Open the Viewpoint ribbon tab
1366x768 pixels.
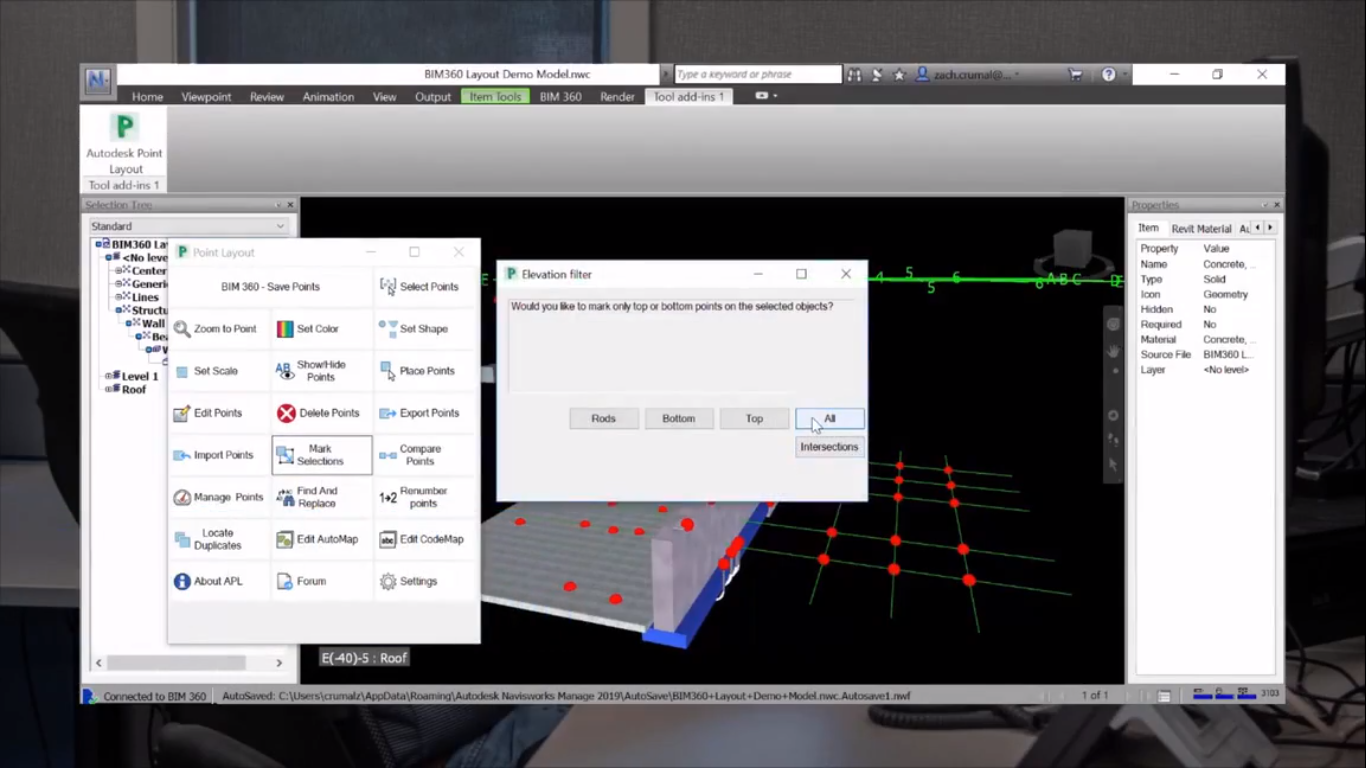coord(206,97)
